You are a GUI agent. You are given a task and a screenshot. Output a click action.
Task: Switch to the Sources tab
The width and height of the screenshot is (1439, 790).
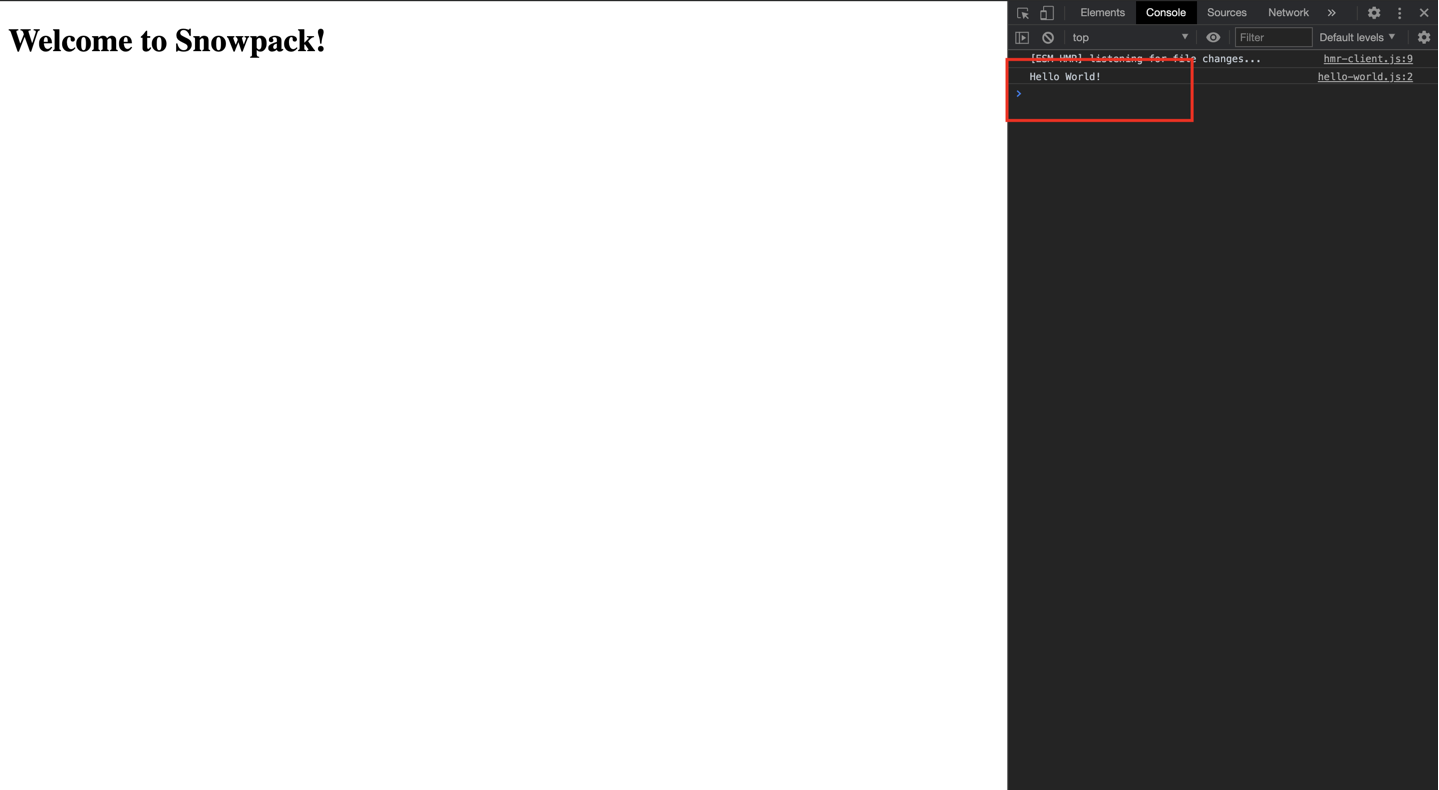(x=1226, y=13)
